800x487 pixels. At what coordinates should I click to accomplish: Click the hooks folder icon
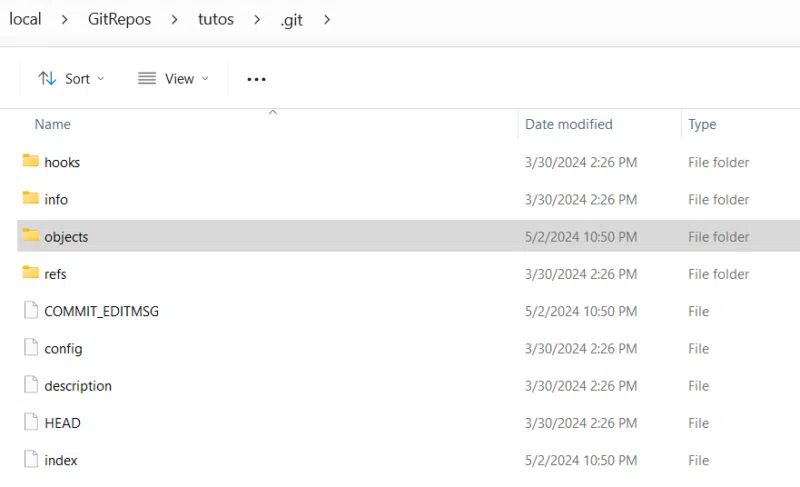click(30, 161)
